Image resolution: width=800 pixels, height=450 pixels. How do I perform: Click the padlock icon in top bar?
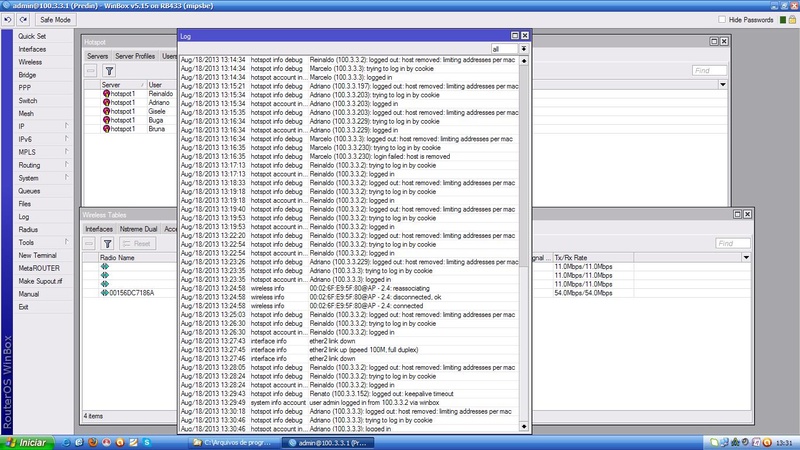pos(792,20)
